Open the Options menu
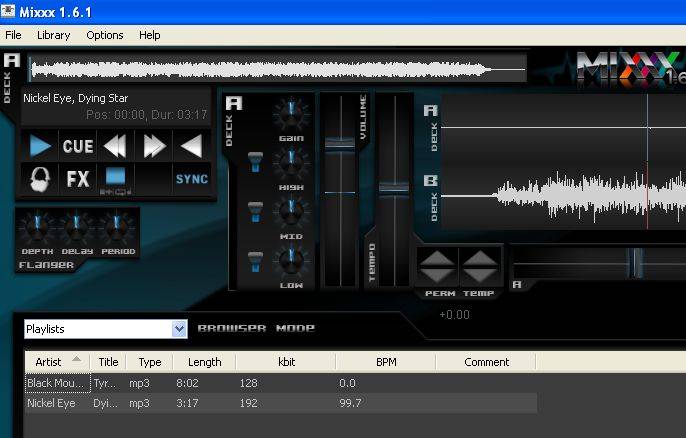Image resolution: width=686 pixels, height=438 pixels. point(105,35)
